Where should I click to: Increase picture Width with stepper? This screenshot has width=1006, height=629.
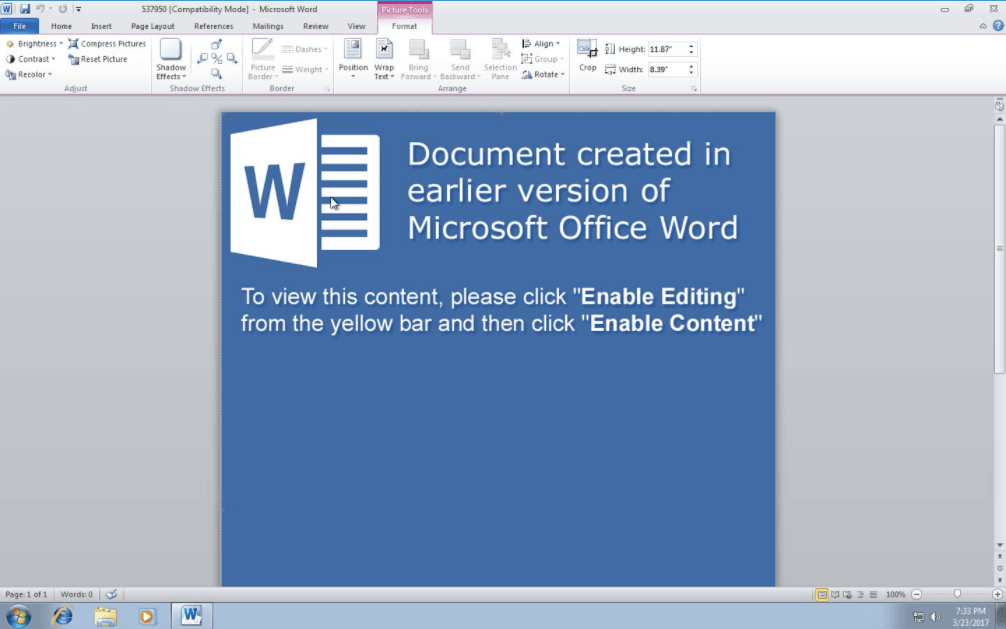pyautogui.click(x=691, y=67)
